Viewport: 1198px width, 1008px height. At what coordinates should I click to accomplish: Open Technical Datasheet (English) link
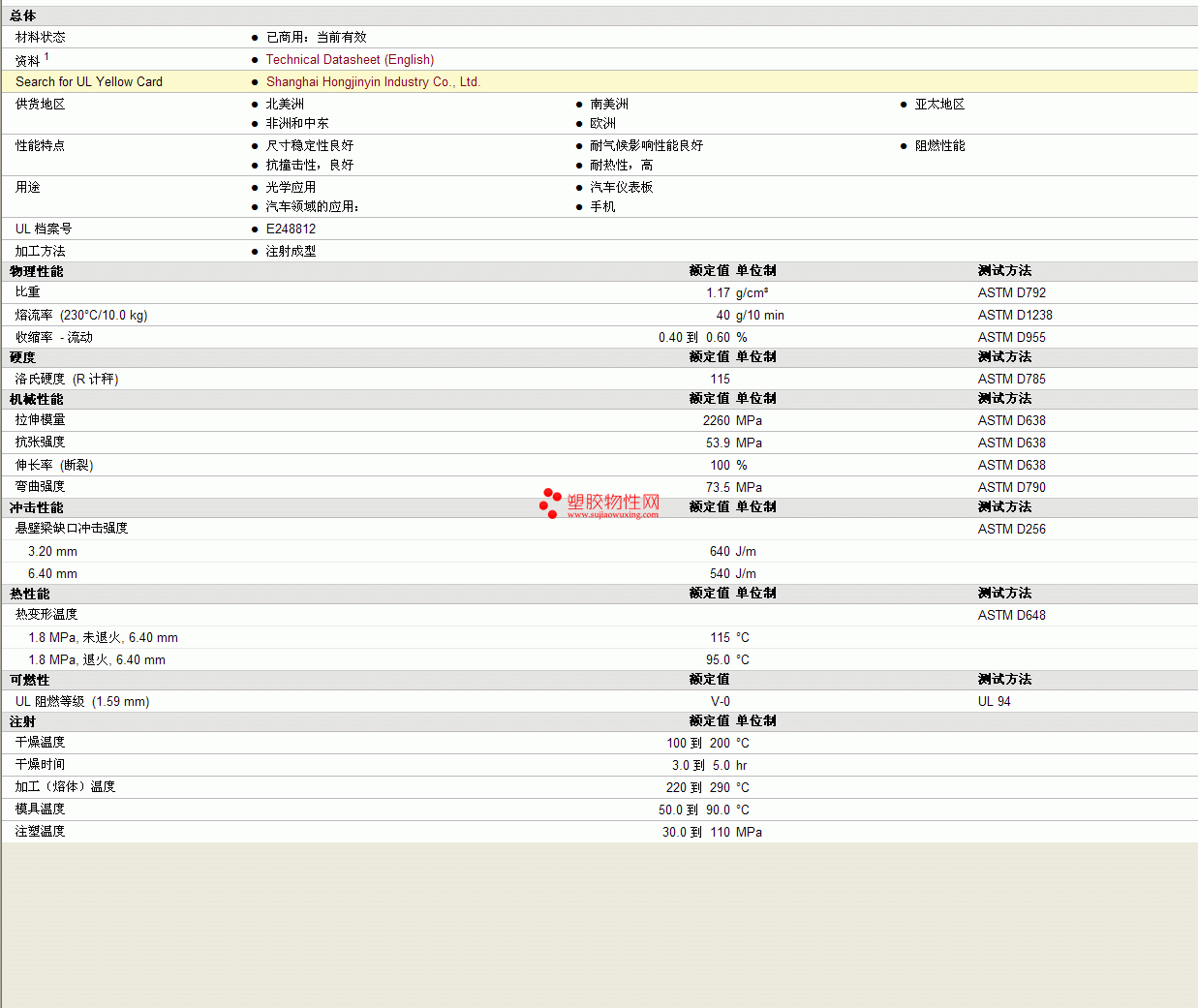point(350,60)
